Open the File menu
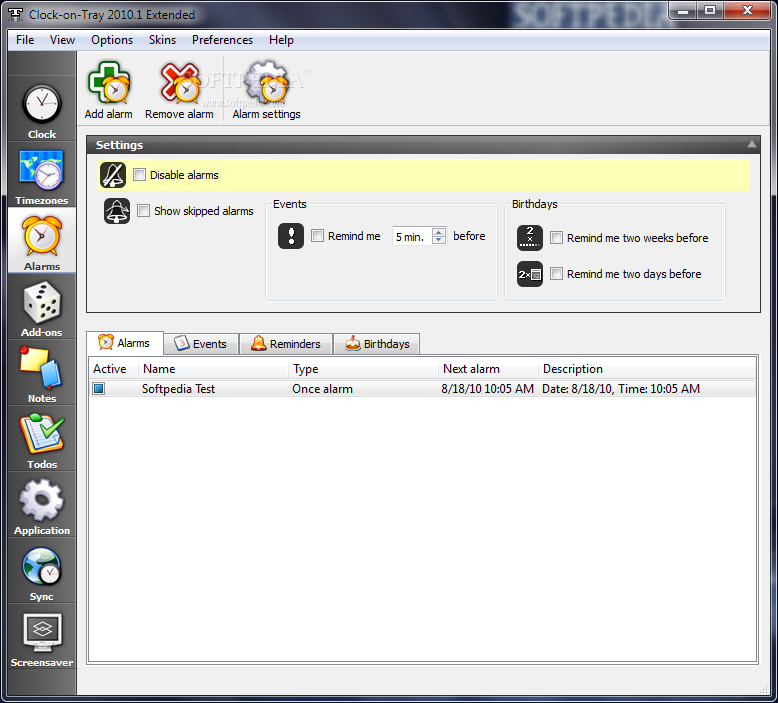The height and width of the screenshot is (703, 778). (x=25, y=40)
